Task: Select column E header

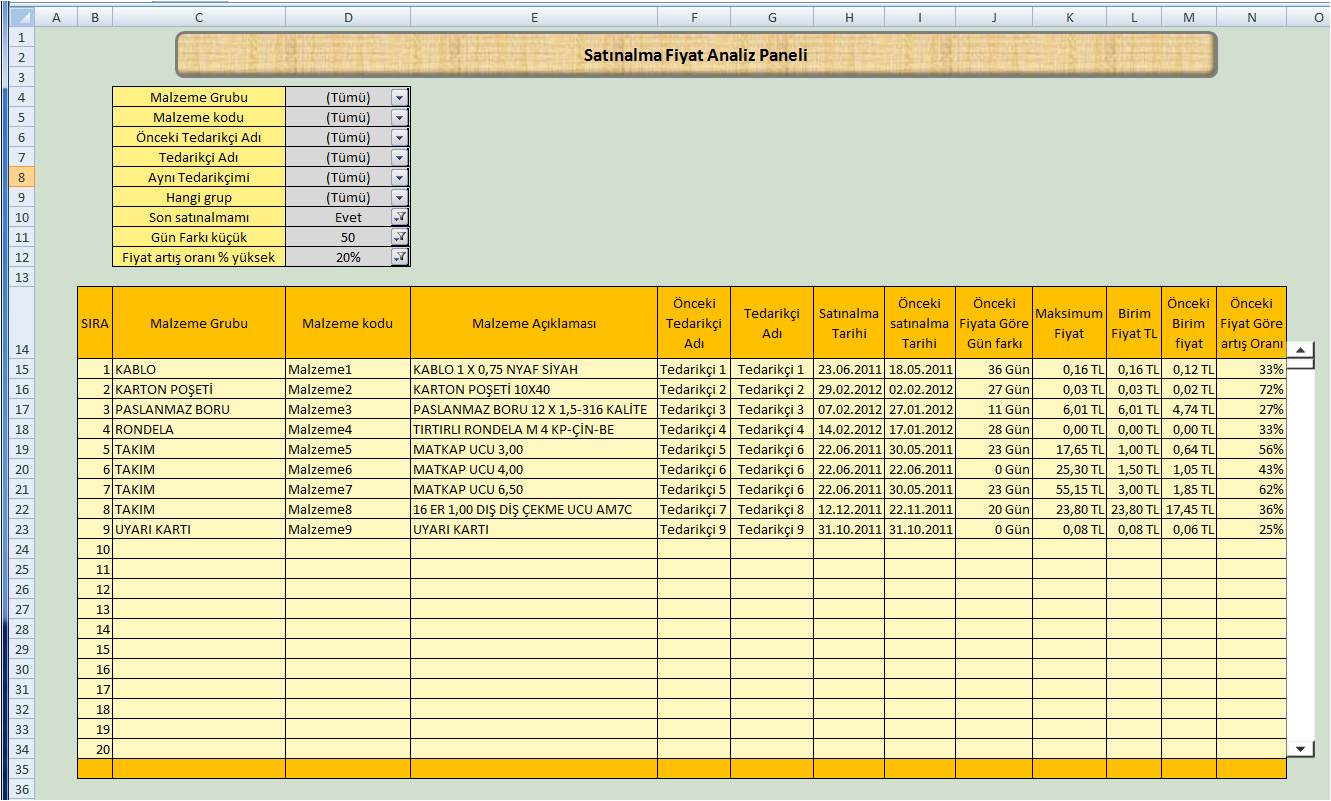Action: point(534,17)
